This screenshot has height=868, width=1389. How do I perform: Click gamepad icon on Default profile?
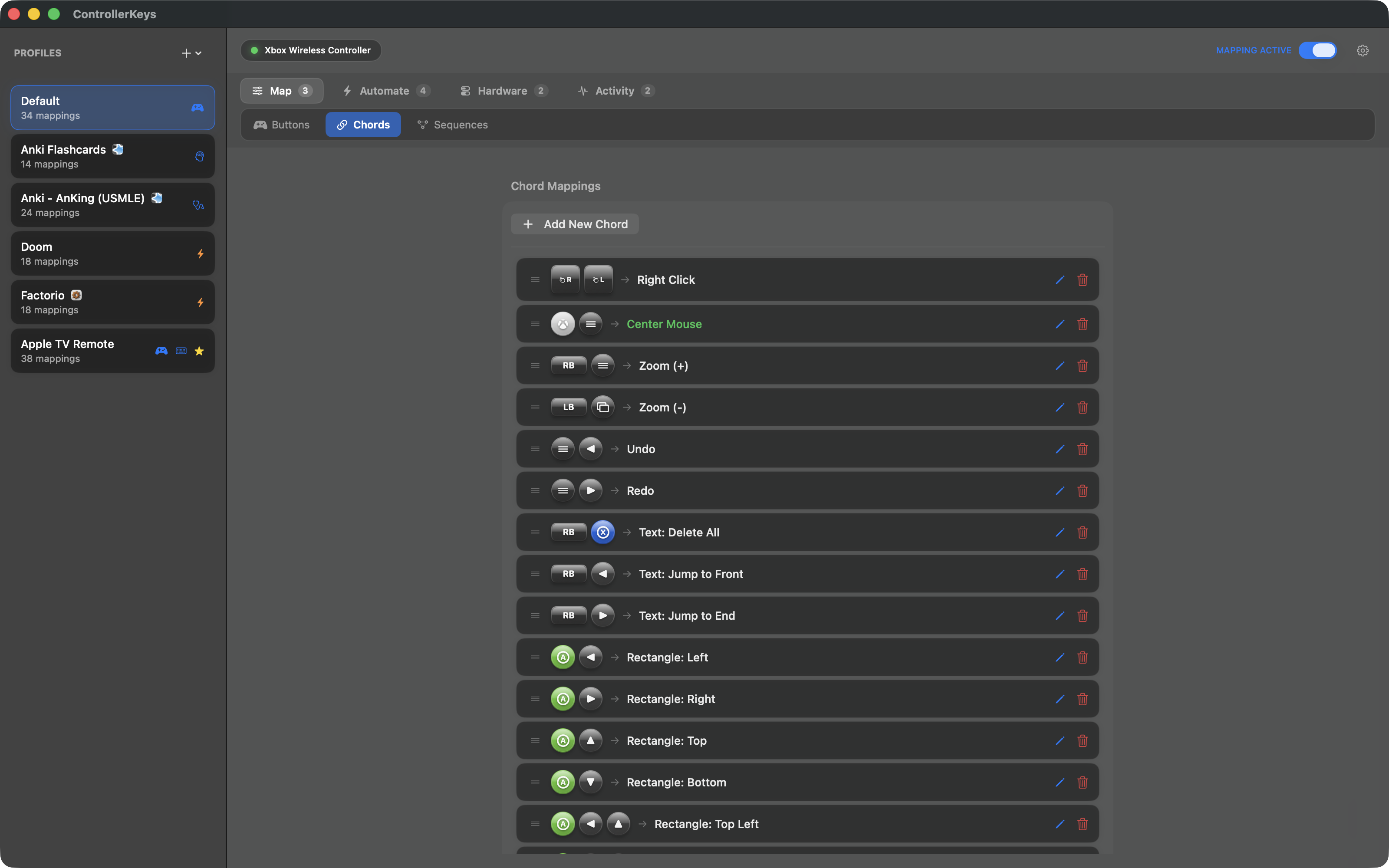click(x=197, y=107)
